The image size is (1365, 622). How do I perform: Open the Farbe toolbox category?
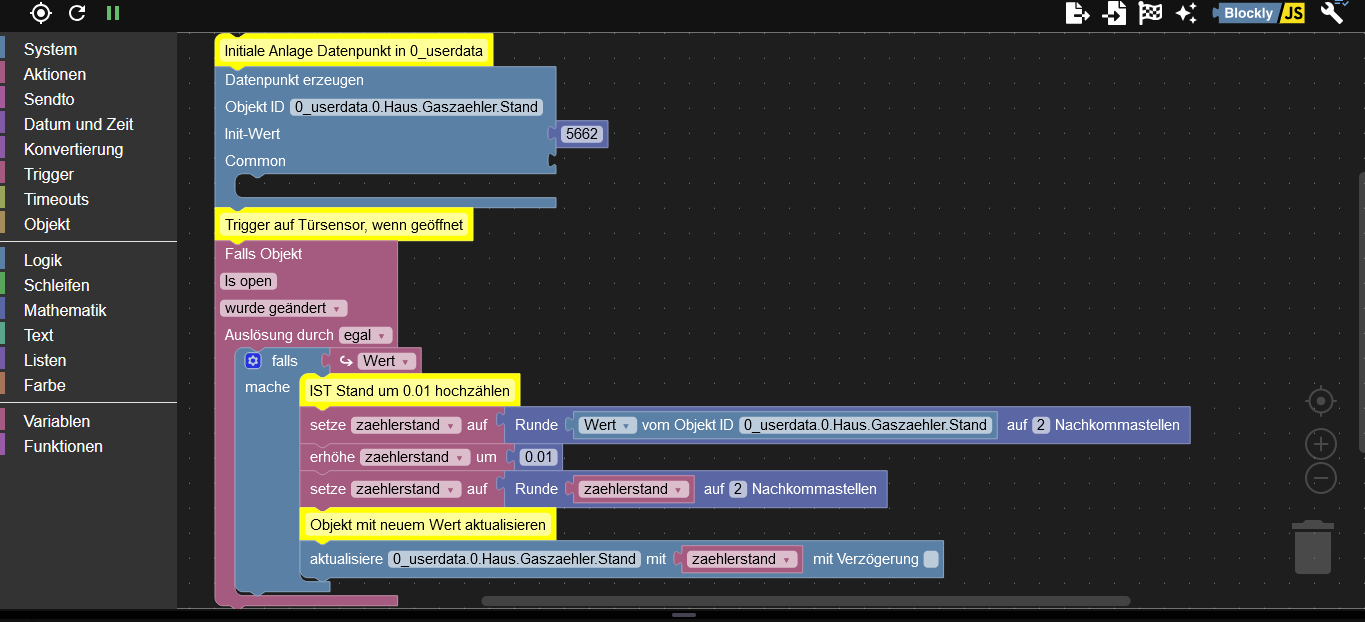[x=44, y=385]
